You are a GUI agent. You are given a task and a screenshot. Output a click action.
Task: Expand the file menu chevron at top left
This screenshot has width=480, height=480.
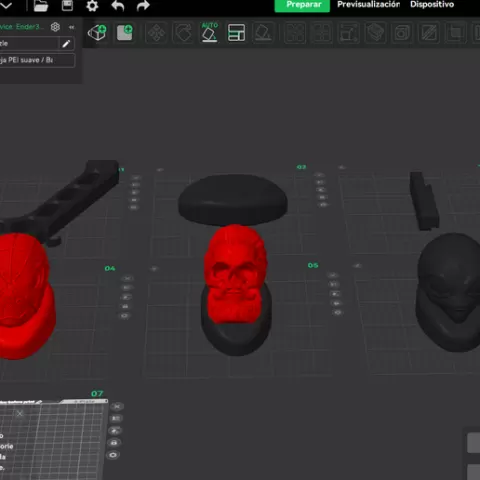[x=6, y=5]
